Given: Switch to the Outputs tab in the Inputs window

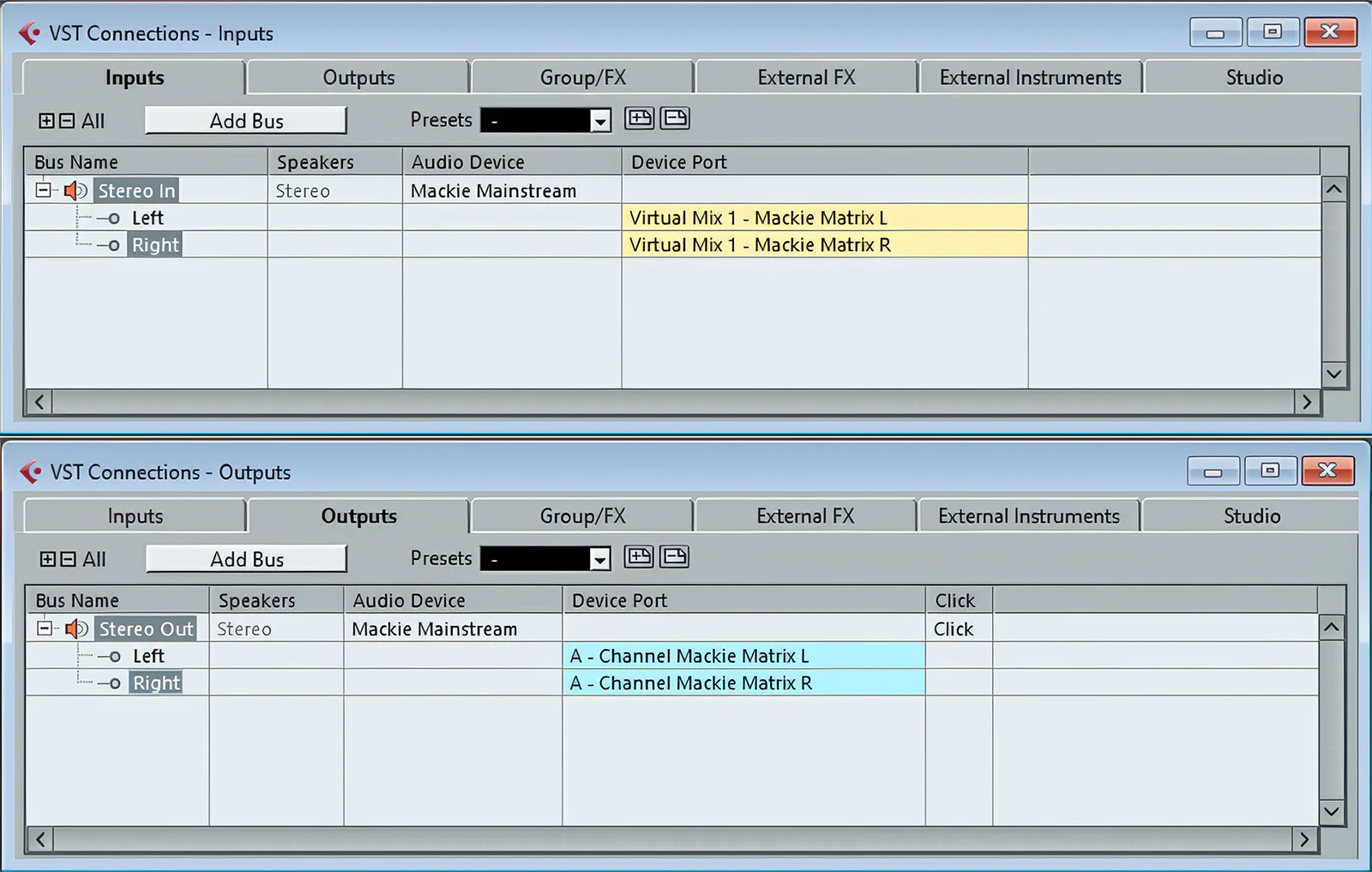Looking at the screenshot, I should (x=358, y=77).
